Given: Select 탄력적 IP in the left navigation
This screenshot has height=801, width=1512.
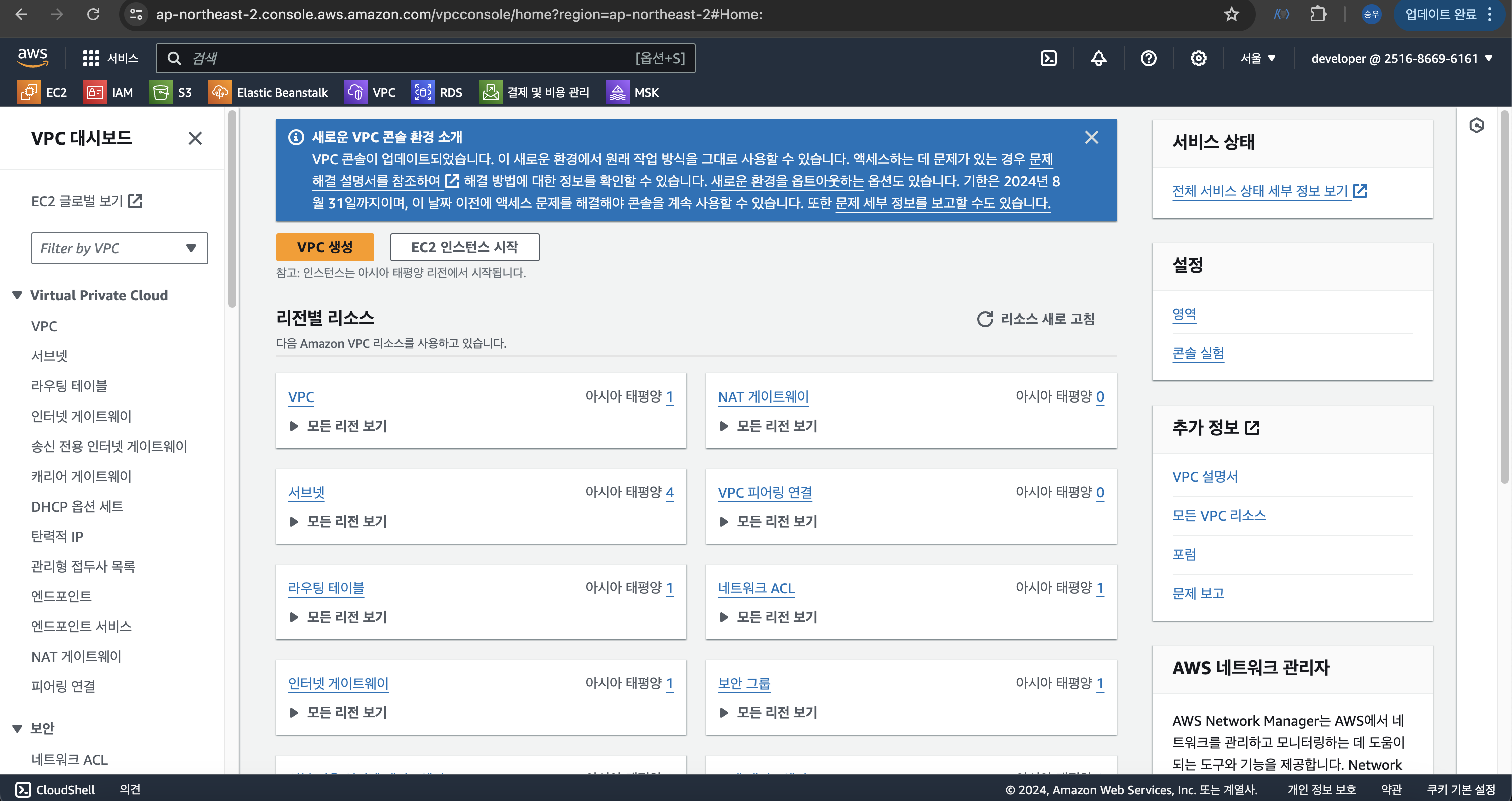Looking at the screenshot, I should coord(57,536).
